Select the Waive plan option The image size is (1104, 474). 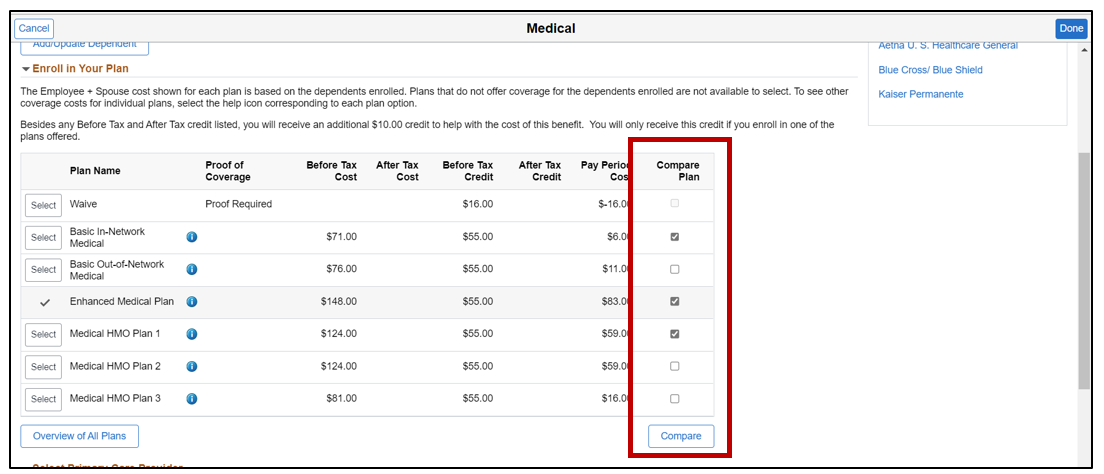(43, 205)
